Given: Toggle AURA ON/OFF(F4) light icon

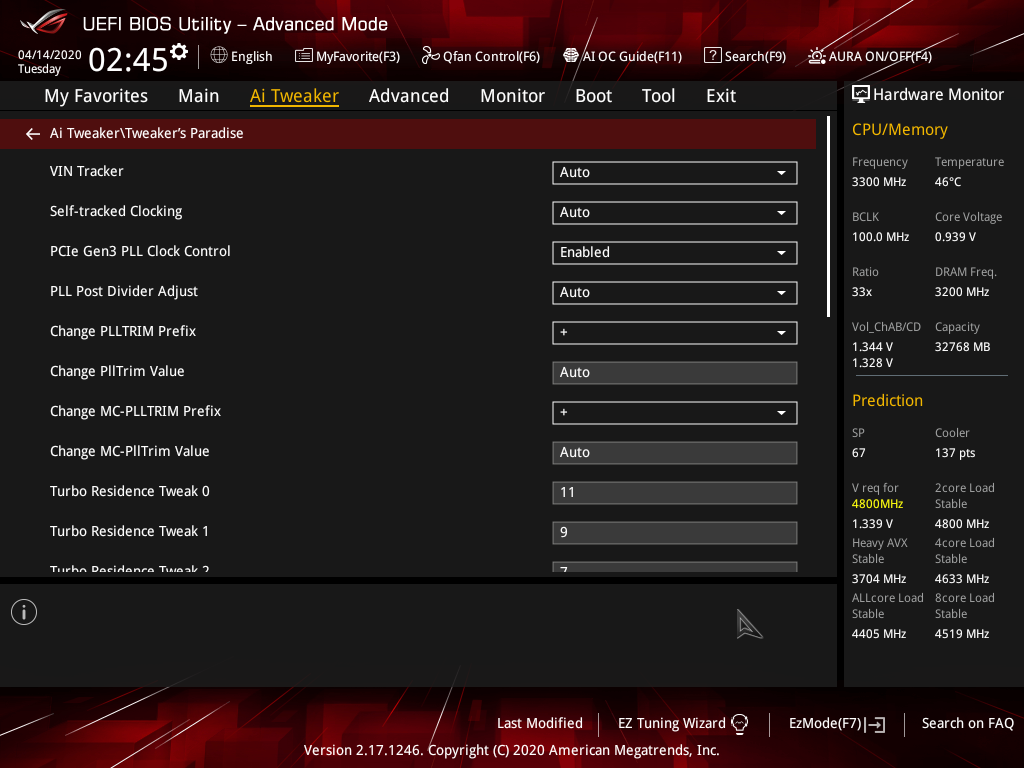Looking at the screenshot, I should pyautogui.click(x=816, y=56).
